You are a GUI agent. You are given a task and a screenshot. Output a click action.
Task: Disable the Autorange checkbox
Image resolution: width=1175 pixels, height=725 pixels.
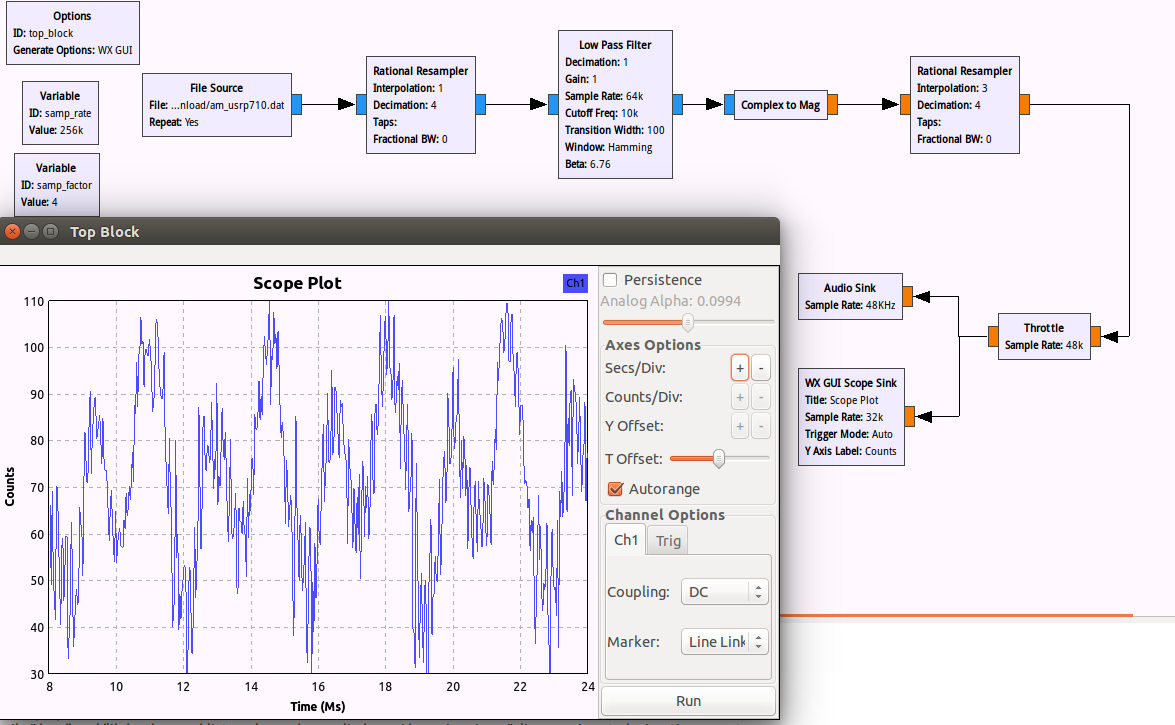[616, 489]
